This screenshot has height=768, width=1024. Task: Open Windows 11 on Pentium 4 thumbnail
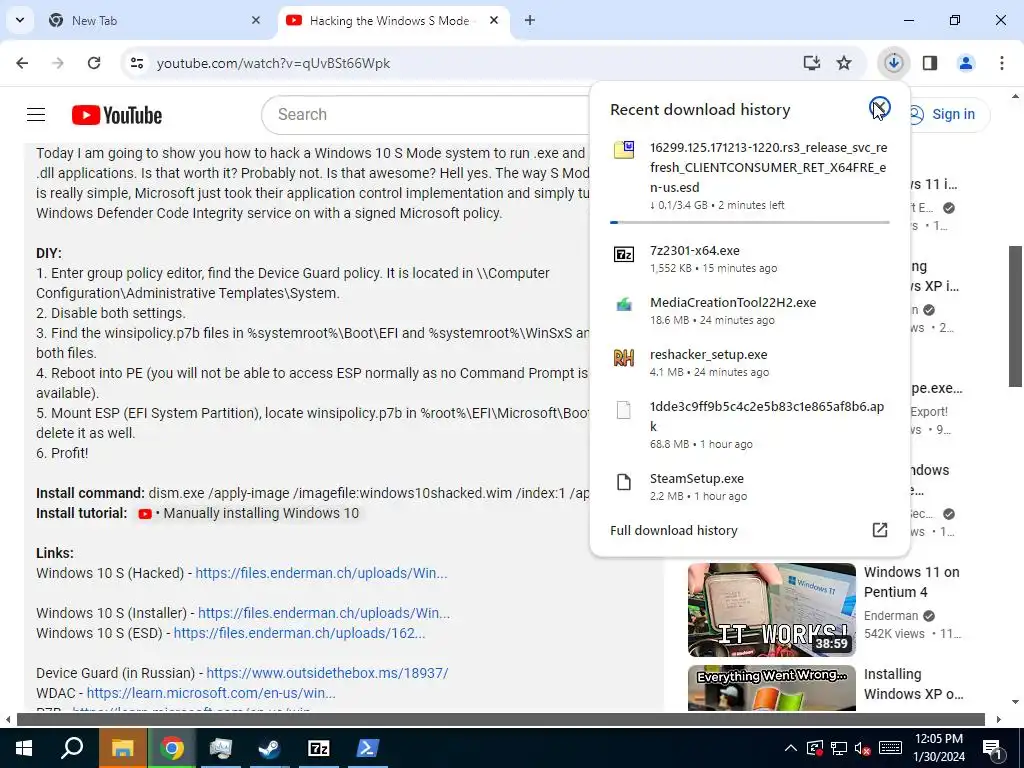coord(771,610)
